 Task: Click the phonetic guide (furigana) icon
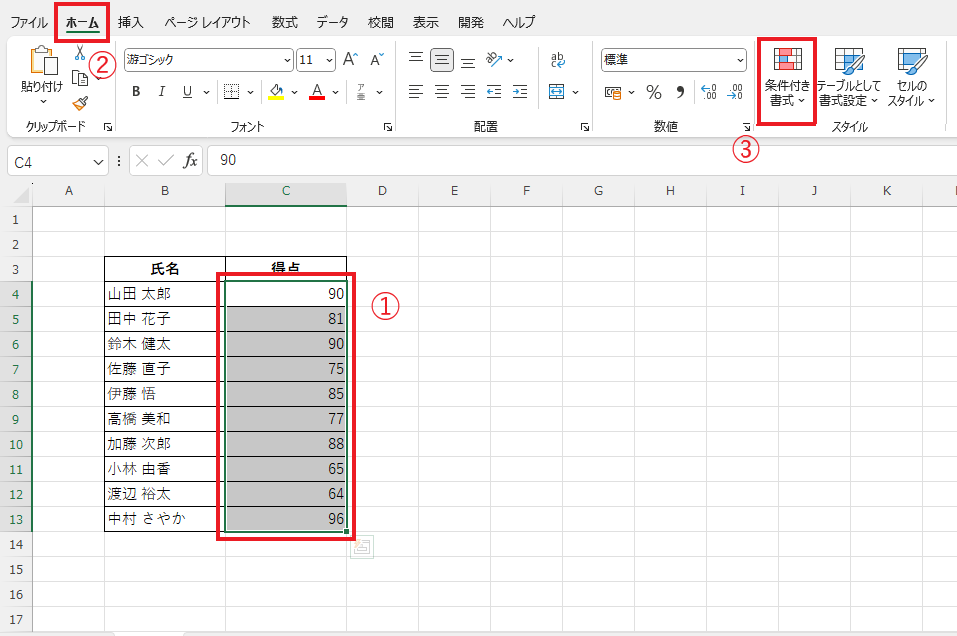coord(361,92)
